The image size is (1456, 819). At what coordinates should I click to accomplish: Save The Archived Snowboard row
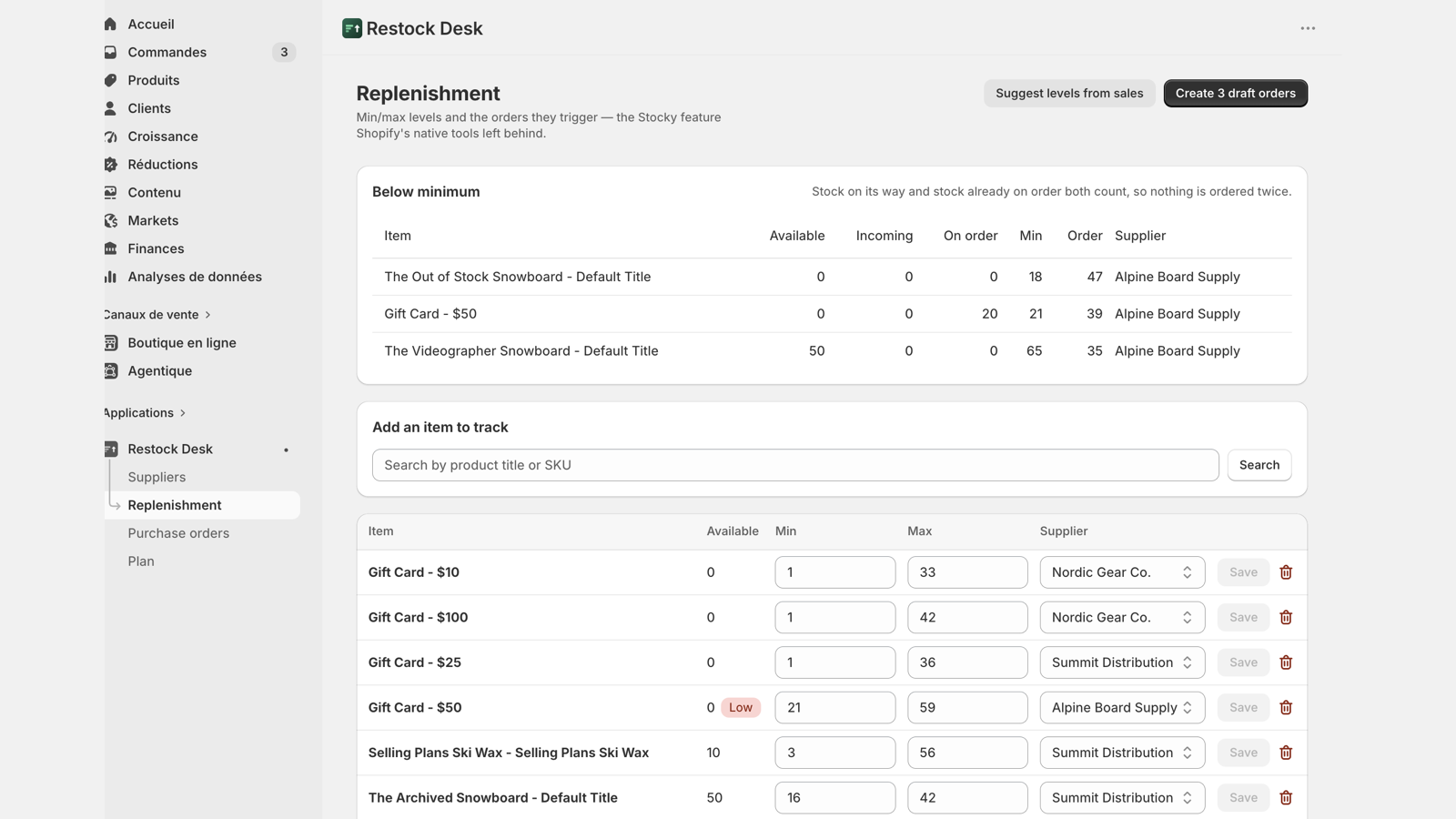tap(1243, 798)
